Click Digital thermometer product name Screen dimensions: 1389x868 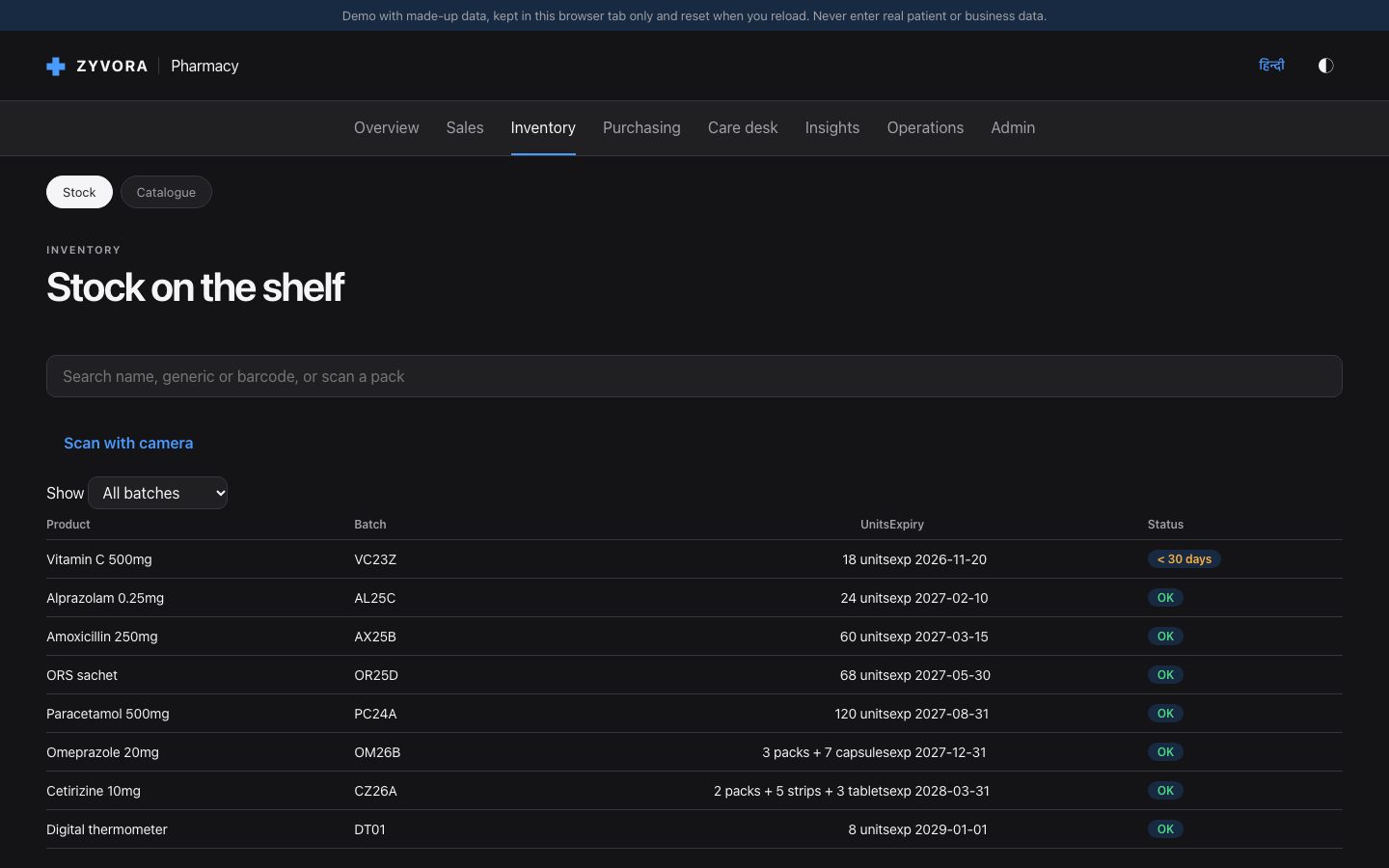(107, 829)
